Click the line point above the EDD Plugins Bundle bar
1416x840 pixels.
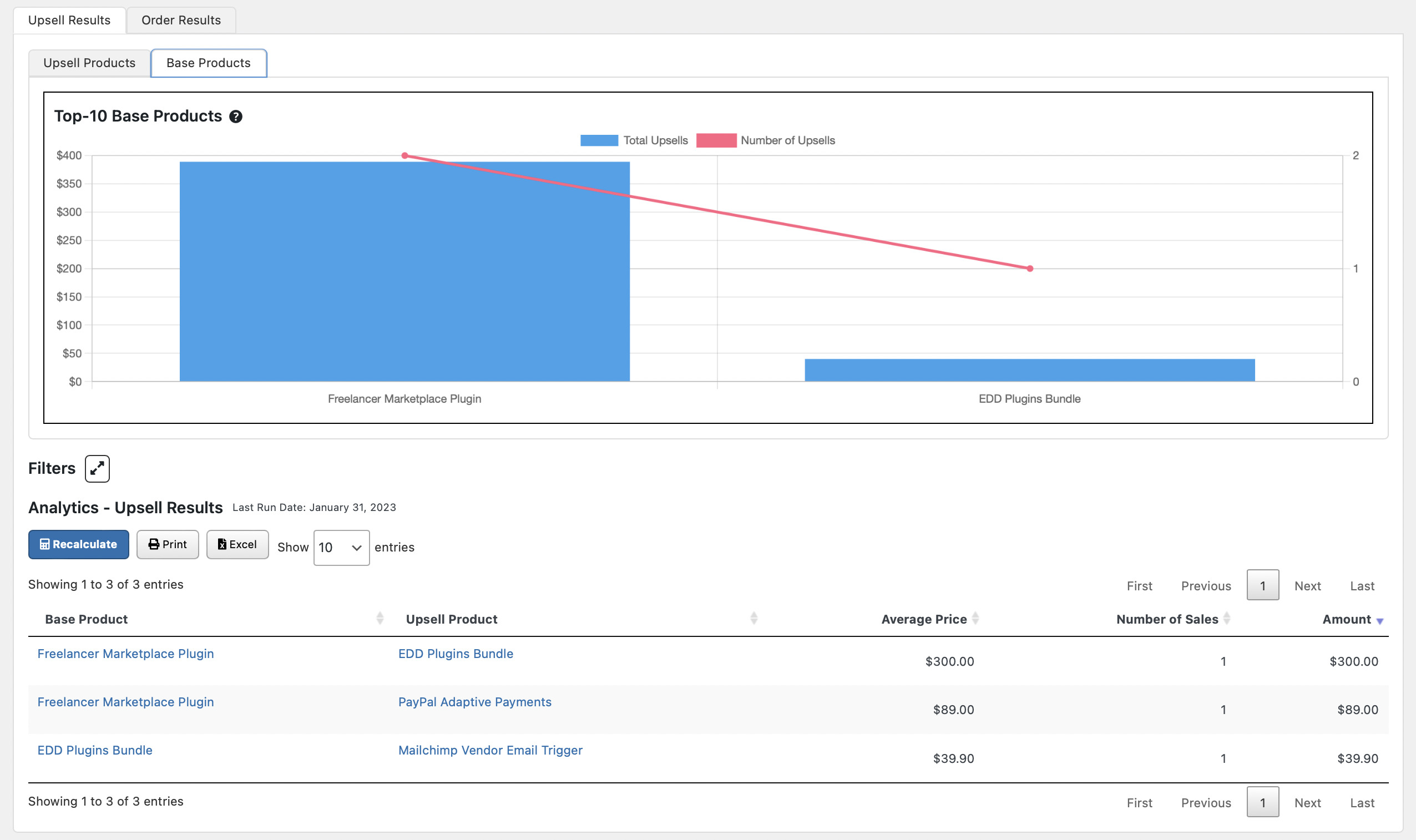tap(1030, 269)
